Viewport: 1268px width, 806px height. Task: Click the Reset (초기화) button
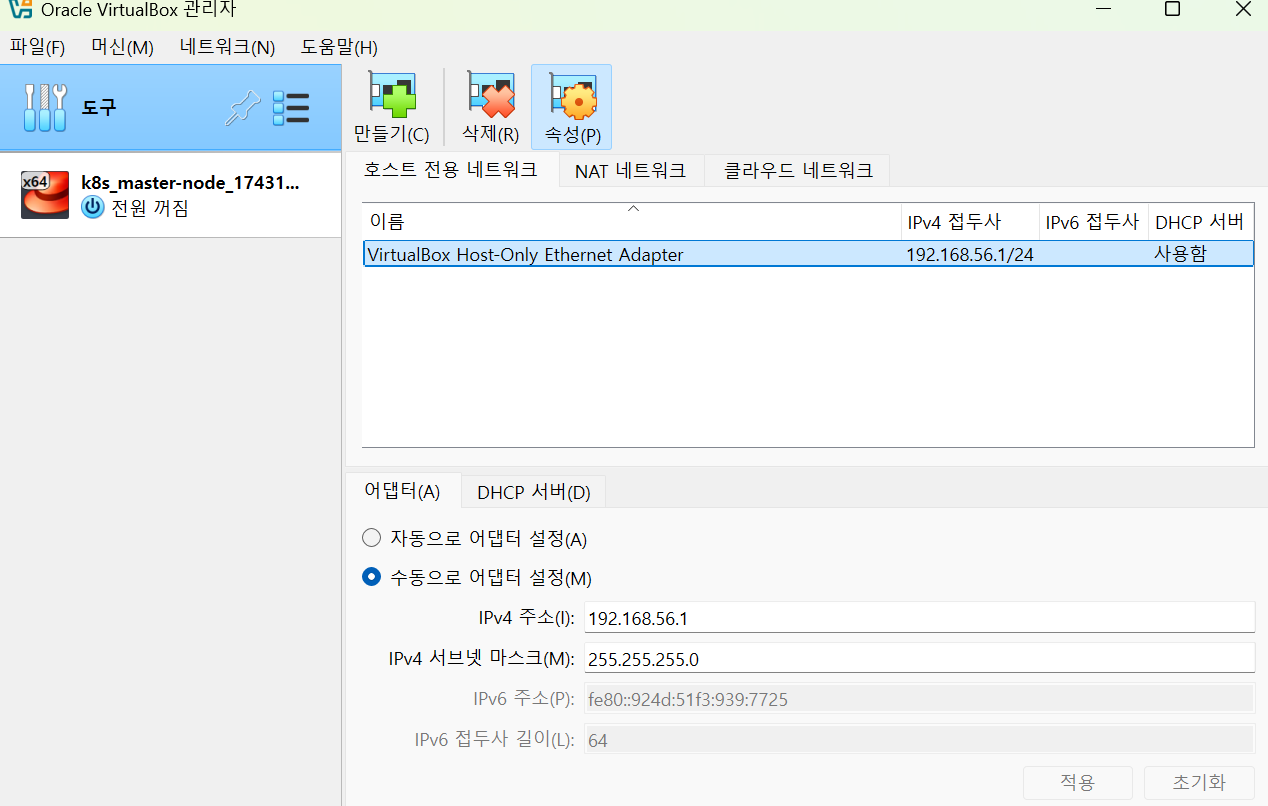(1199, 782)
